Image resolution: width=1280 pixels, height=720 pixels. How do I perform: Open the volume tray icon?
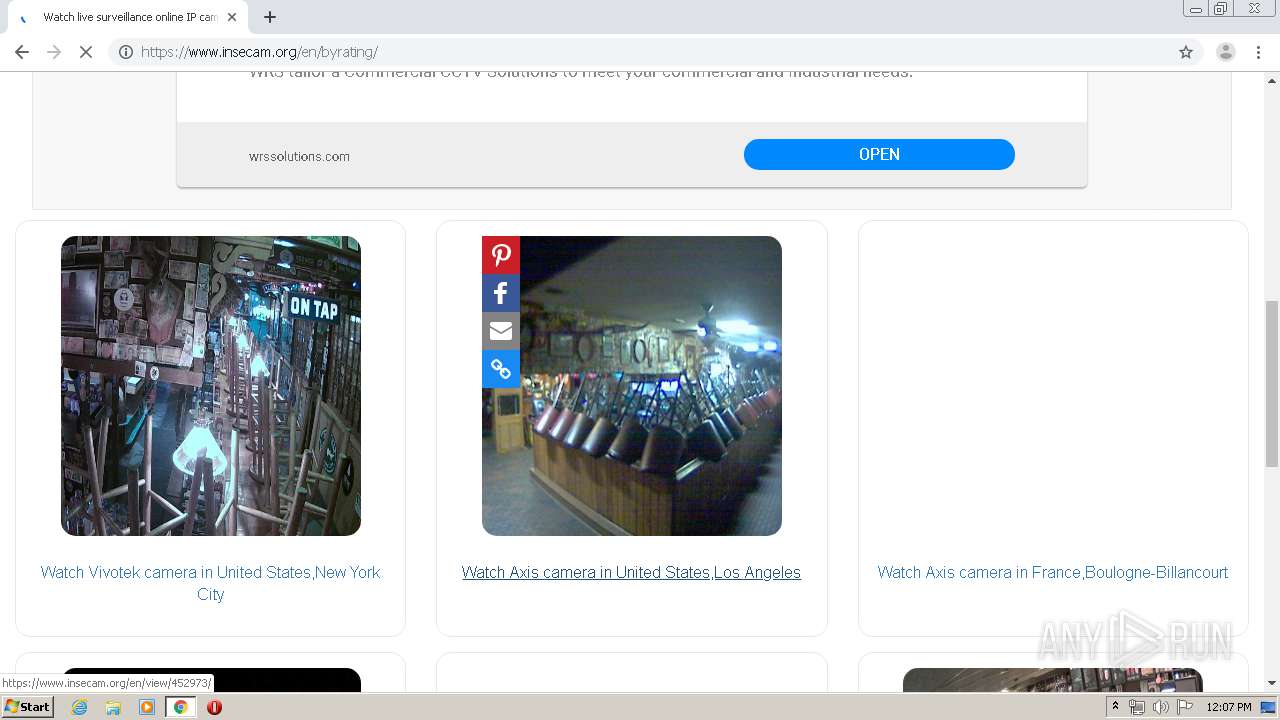click(x=1161, y=707)
